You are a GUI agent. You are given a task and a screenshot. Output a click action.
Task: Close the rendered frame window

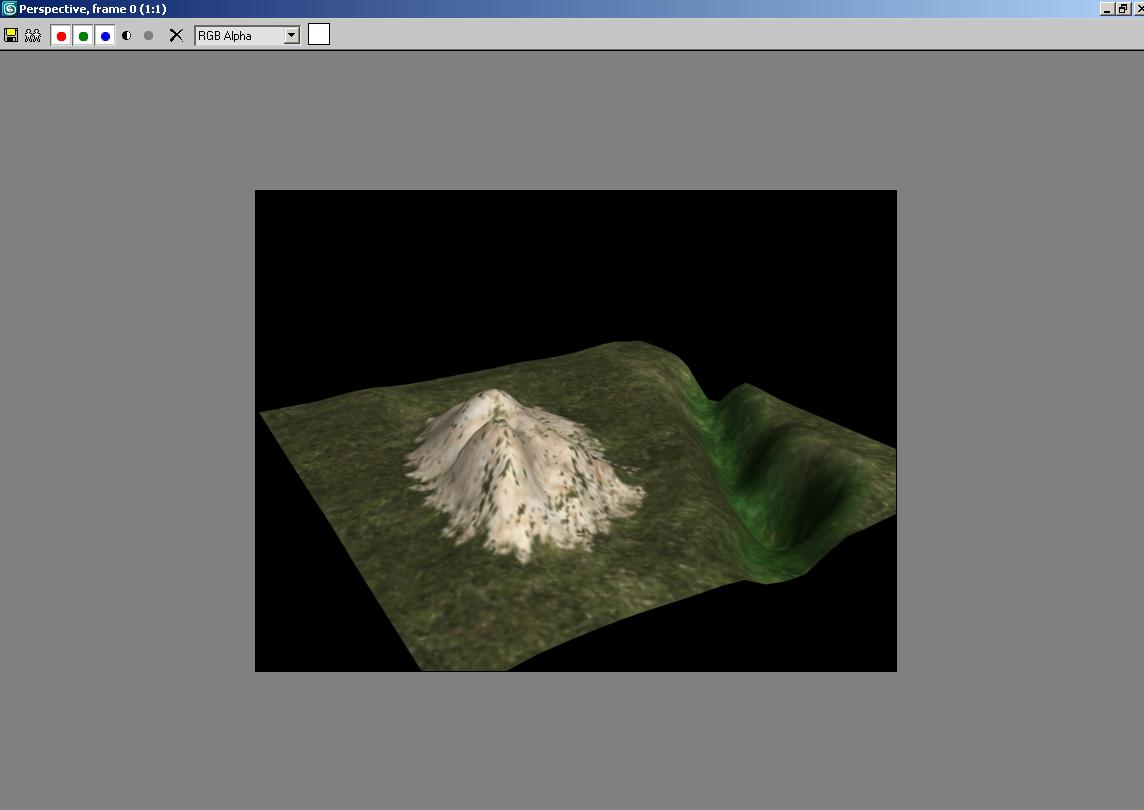pyautogui.click(x=1139, y=8)
